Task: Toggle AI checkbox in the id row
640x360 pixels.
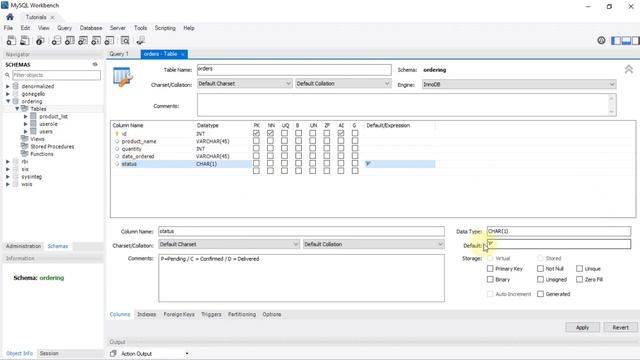Action: 341,133
